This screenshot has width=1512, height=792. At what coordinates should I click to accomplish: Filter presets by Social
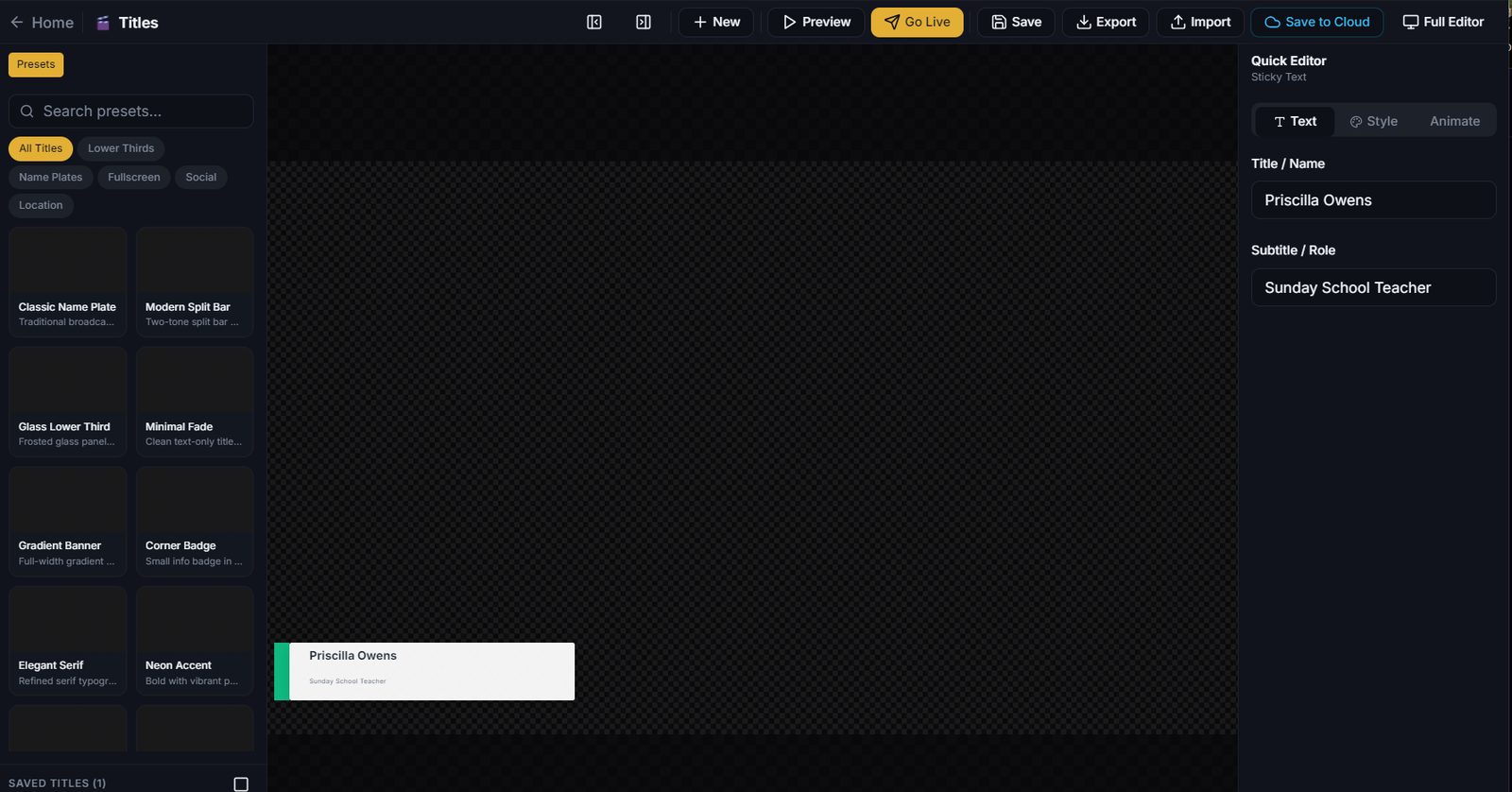click(201, 177)
